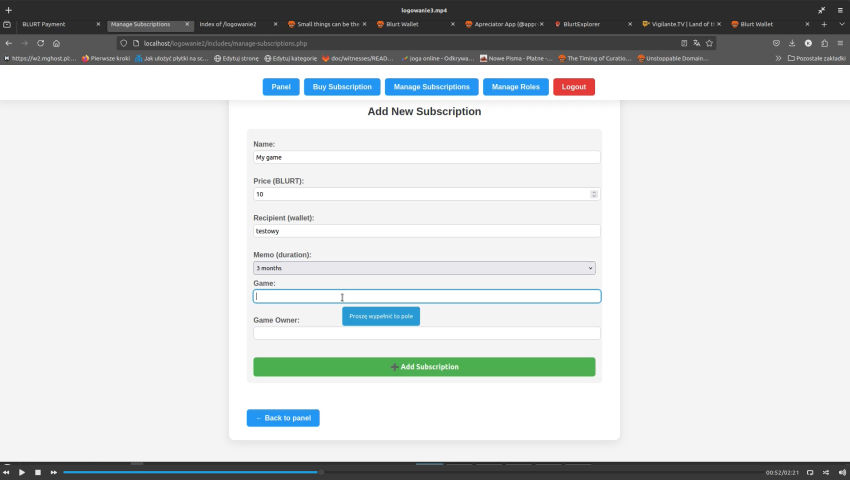Bookmark page with the star icon

709,43
